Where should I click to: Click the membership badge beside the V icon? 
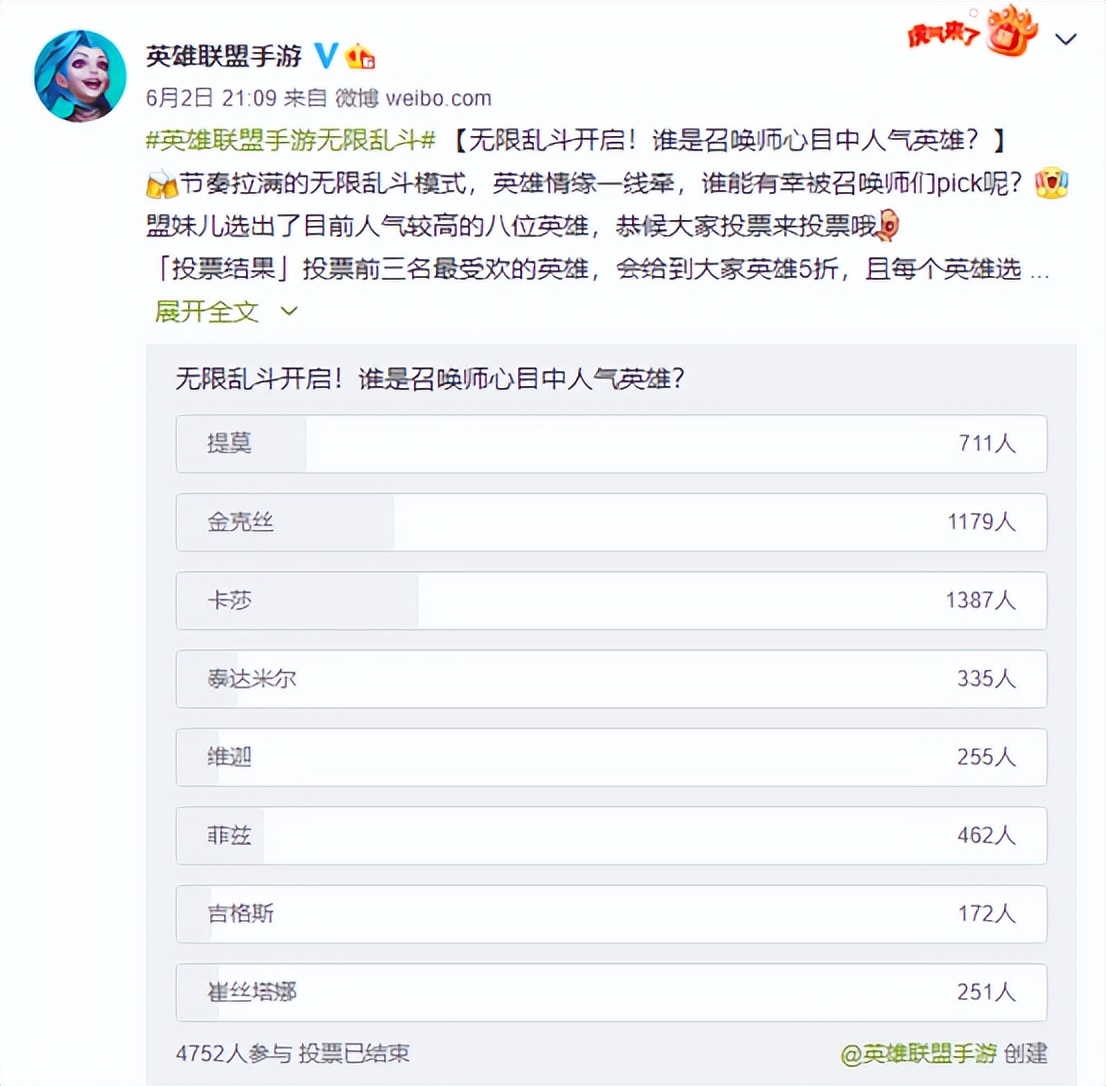363,57
